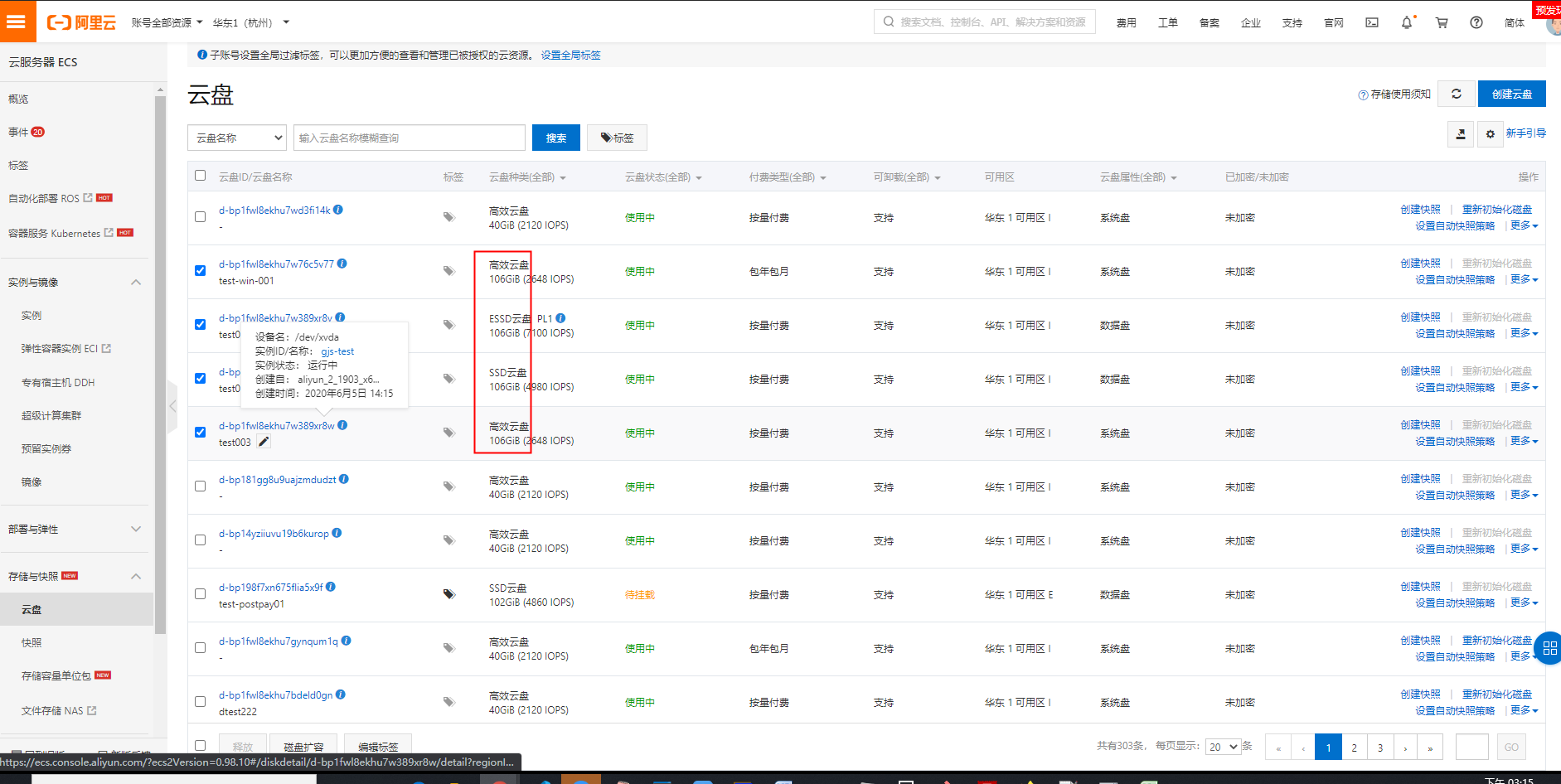Click the jump-to-page number field
1561x784 pixels.
point(1472,747)
